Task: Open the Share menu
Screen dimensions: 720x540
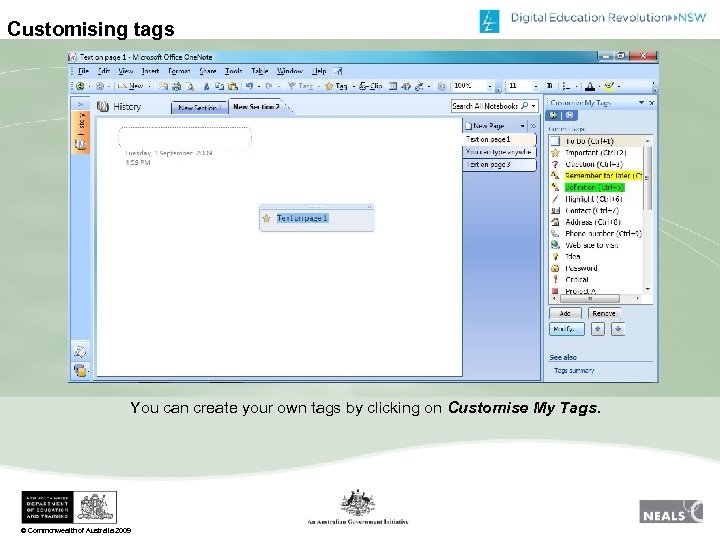Action: pos(208,71)
